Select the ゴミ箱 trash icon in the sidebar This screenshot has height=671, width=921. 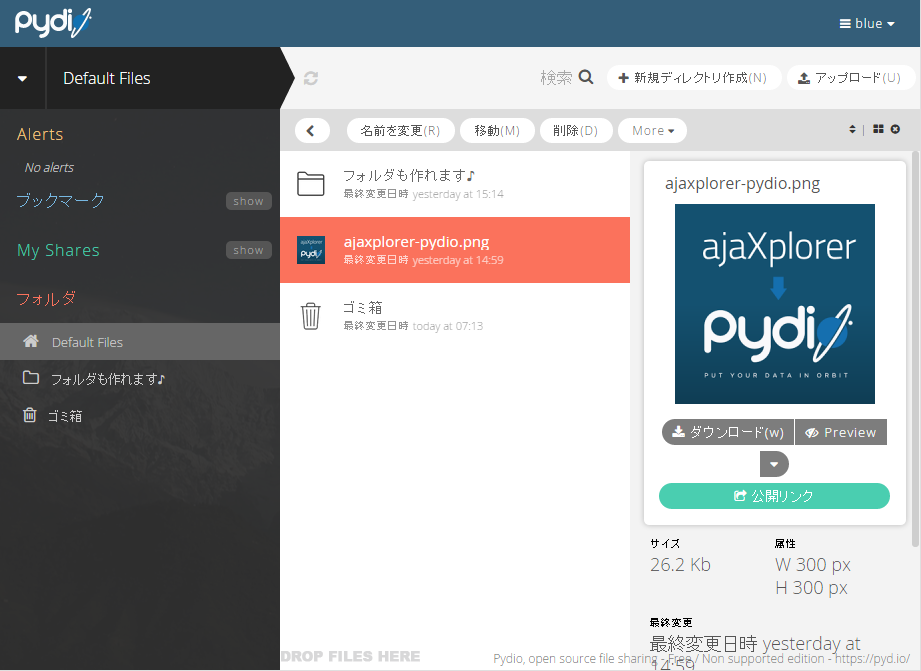tap(29, 415)
